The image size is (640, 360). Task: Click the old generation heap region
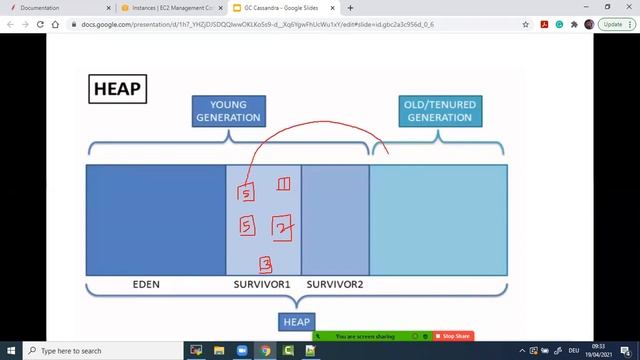pos(438,220)
